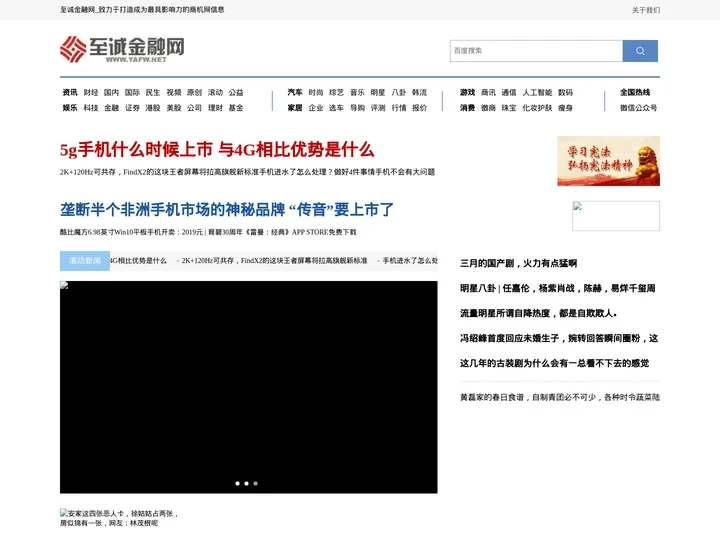
Task: Click the 全国热线 heading link
Action: tap(635, 92)
